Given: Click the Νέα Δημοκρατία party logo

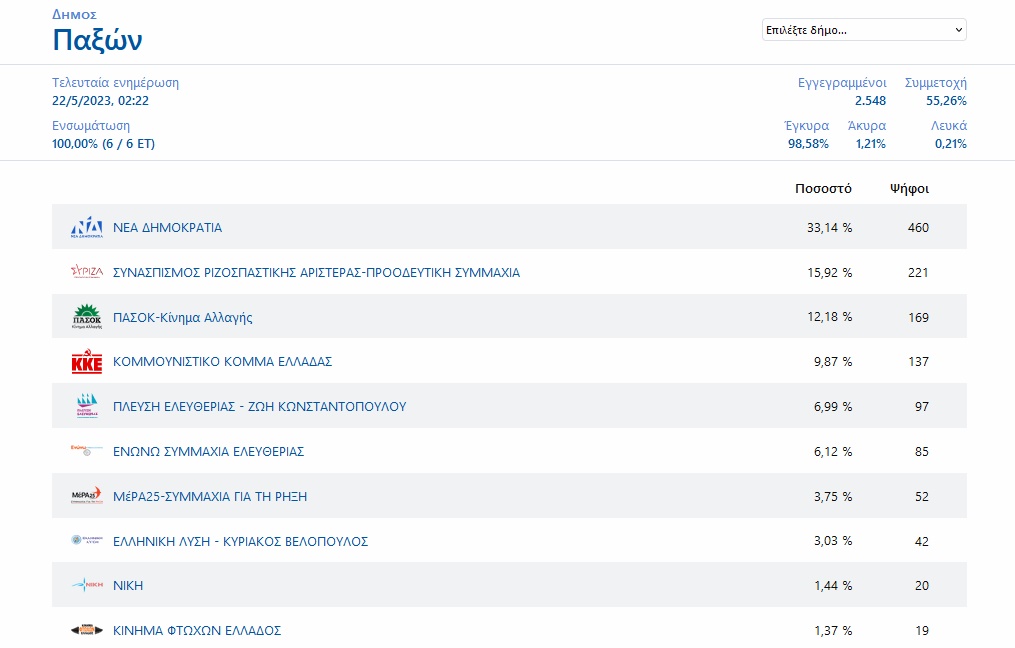Looking at the screenshot, I should point(87,228).
